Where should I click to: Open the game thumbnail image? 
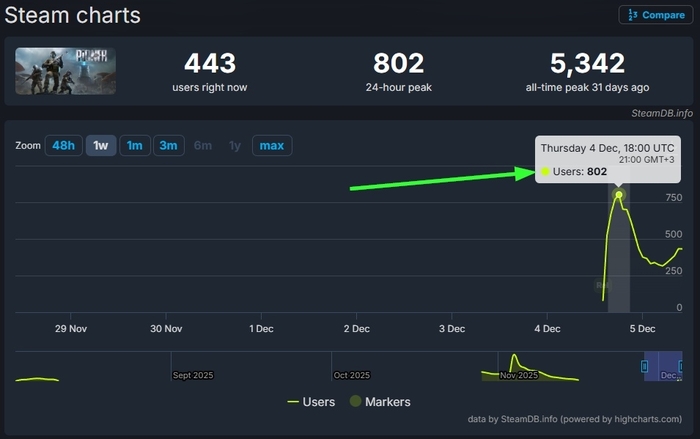coord(65,71)
